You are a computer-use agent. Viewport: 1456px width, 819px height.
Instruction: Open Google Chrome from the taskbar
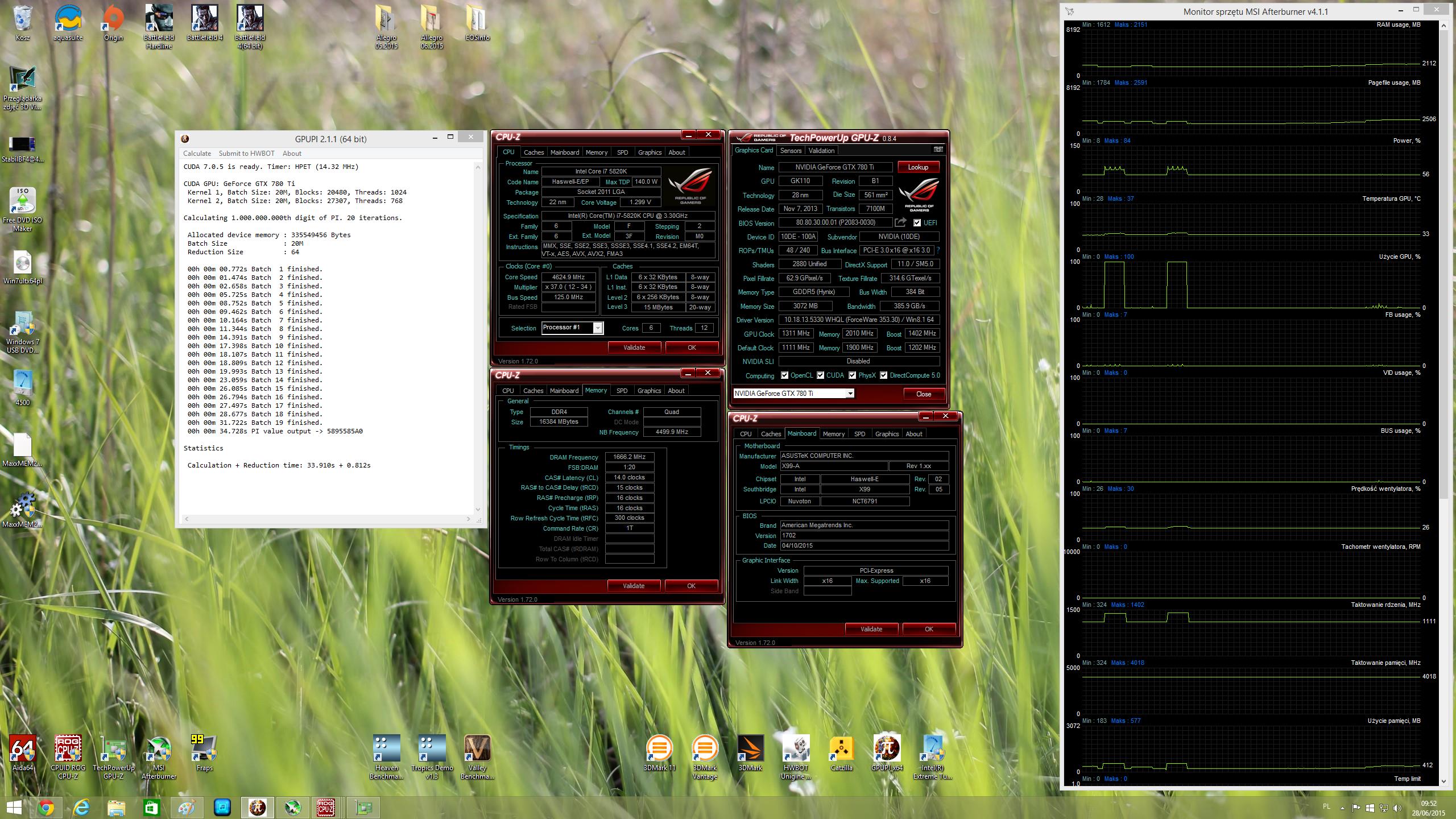click(x=46, y=808)
